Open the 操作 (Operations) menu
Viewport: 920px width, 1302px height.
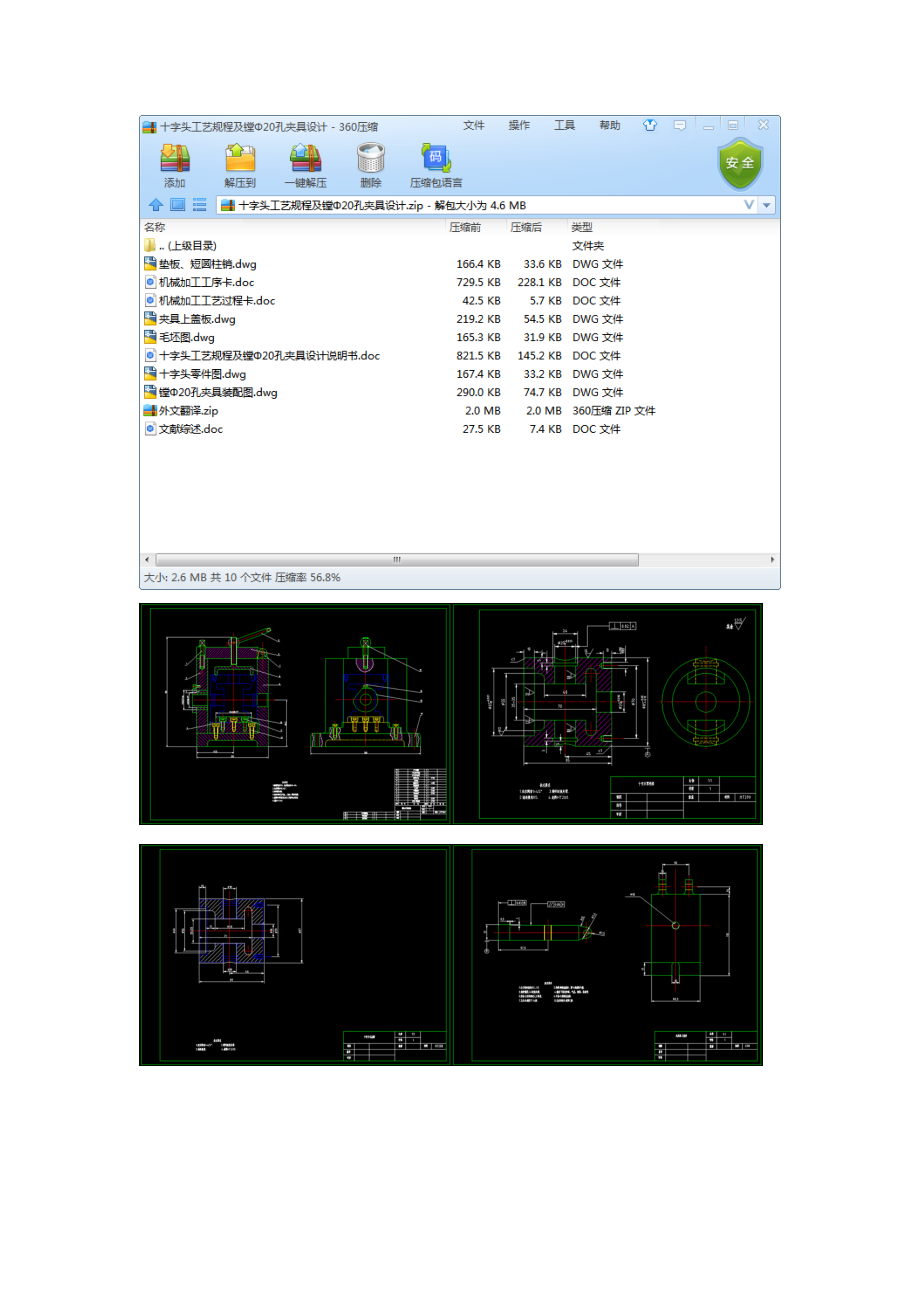tap(519, 126)
